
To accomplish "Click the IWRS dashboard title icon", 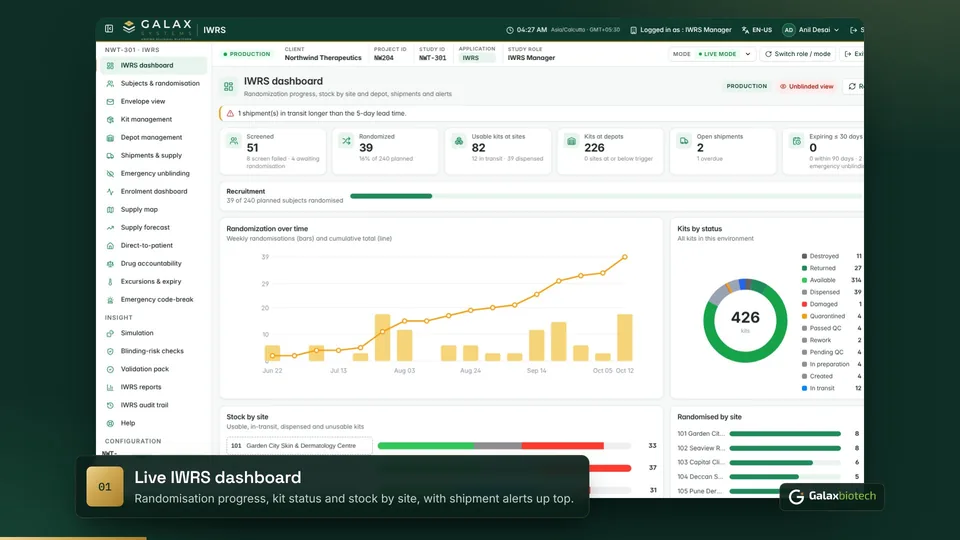I will 229,87.
